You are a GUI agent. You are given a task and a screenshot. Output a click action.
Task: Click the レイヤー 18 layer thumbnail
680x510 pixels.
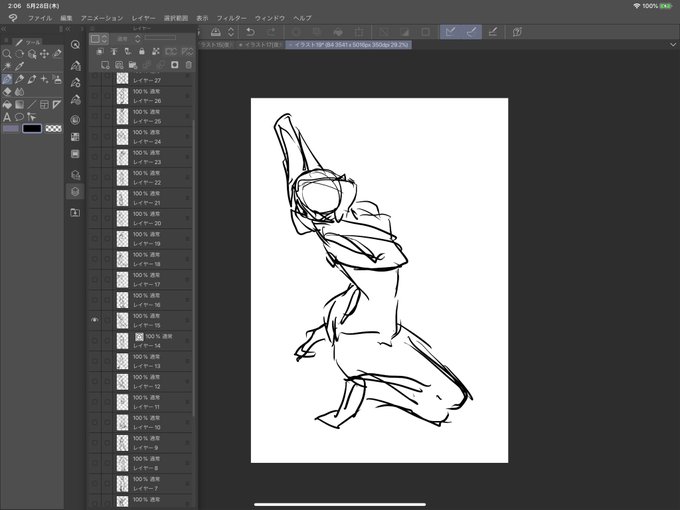123,259
